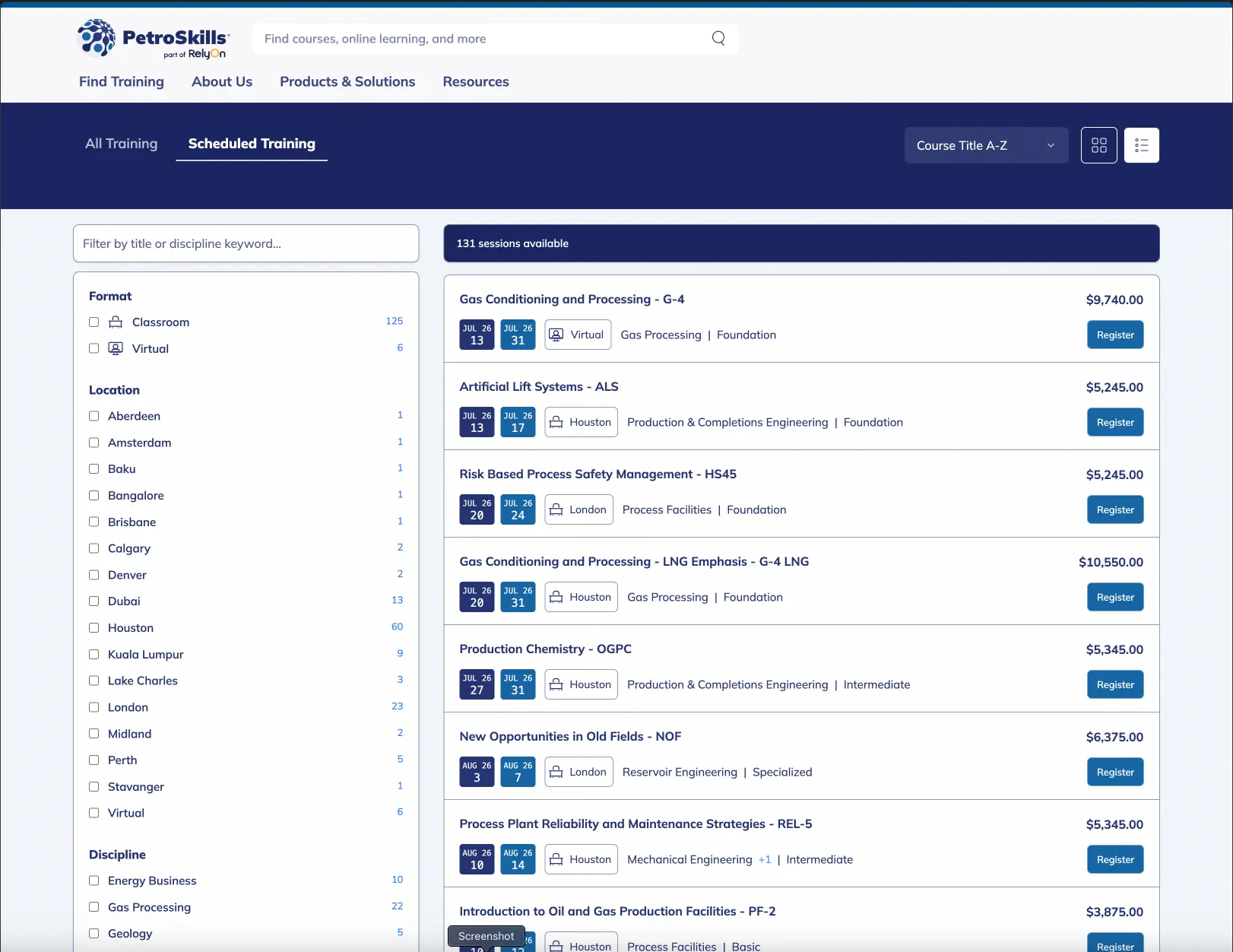Click Jul 24 end date of Risk Based Process Safety

tap(518, 509)
